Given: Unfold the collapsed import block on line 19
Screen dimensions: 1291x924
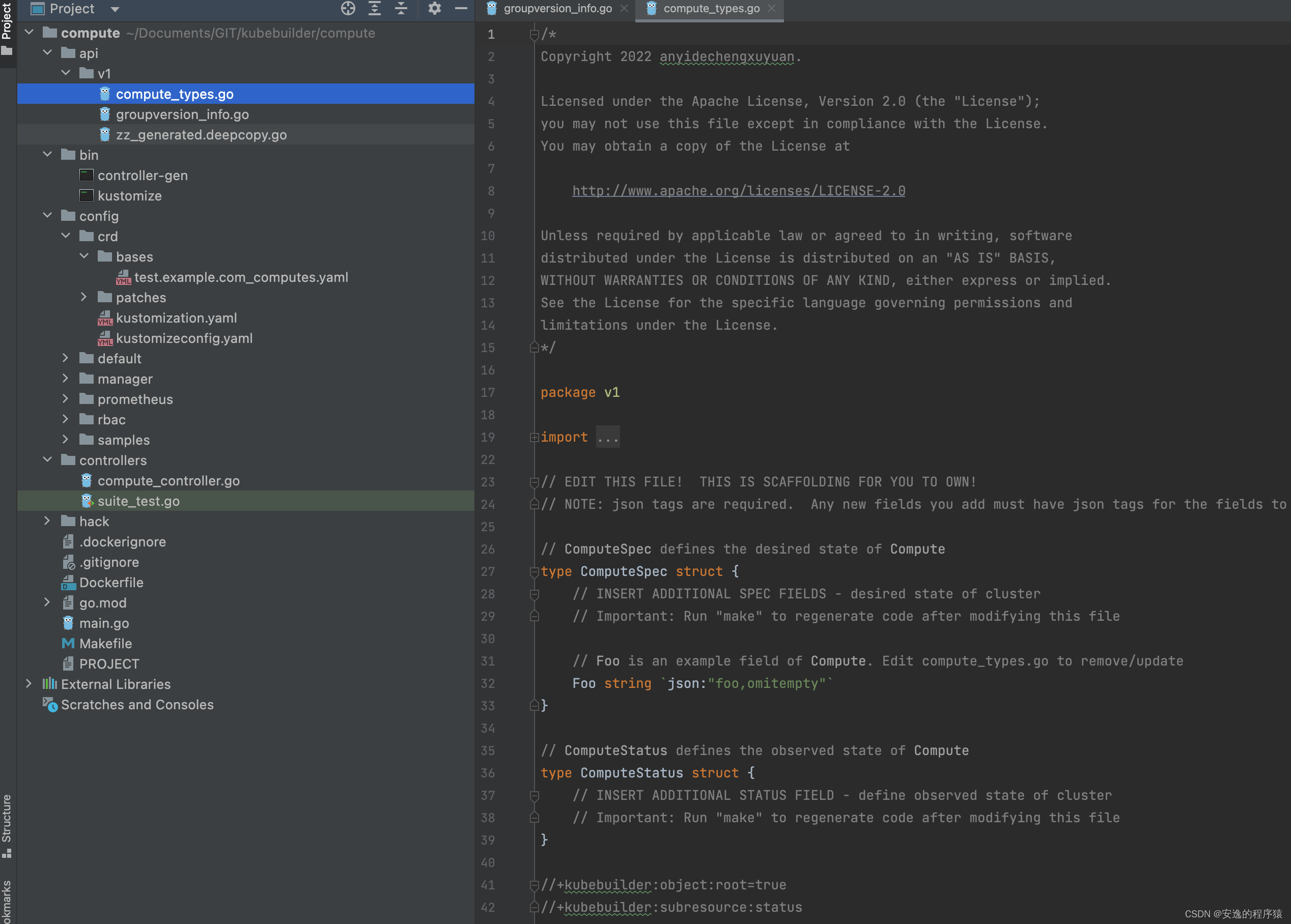Looking at the screenshot, I should point(534,438).
